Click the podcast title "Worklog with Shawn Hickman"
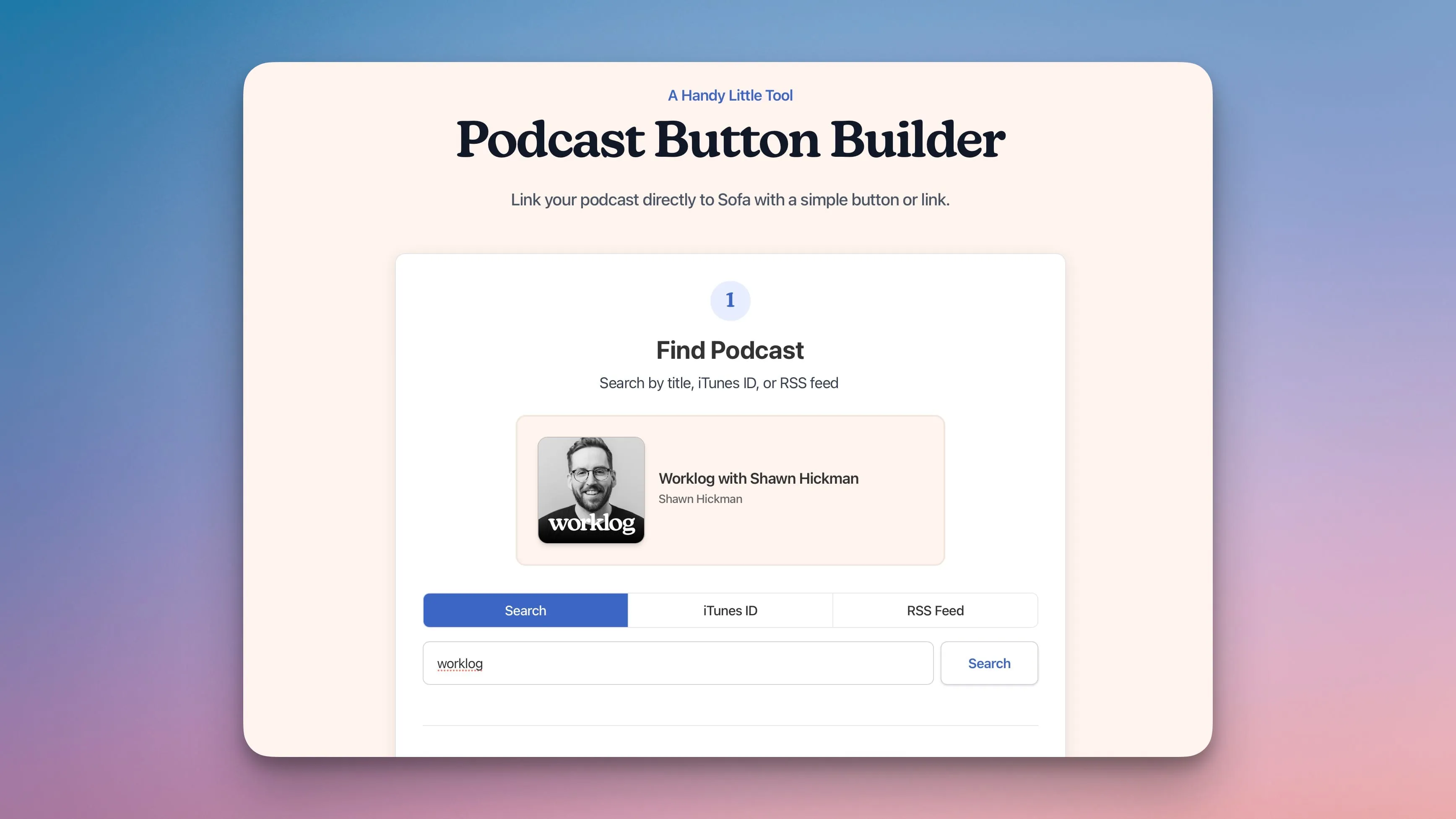 point(759,478)
